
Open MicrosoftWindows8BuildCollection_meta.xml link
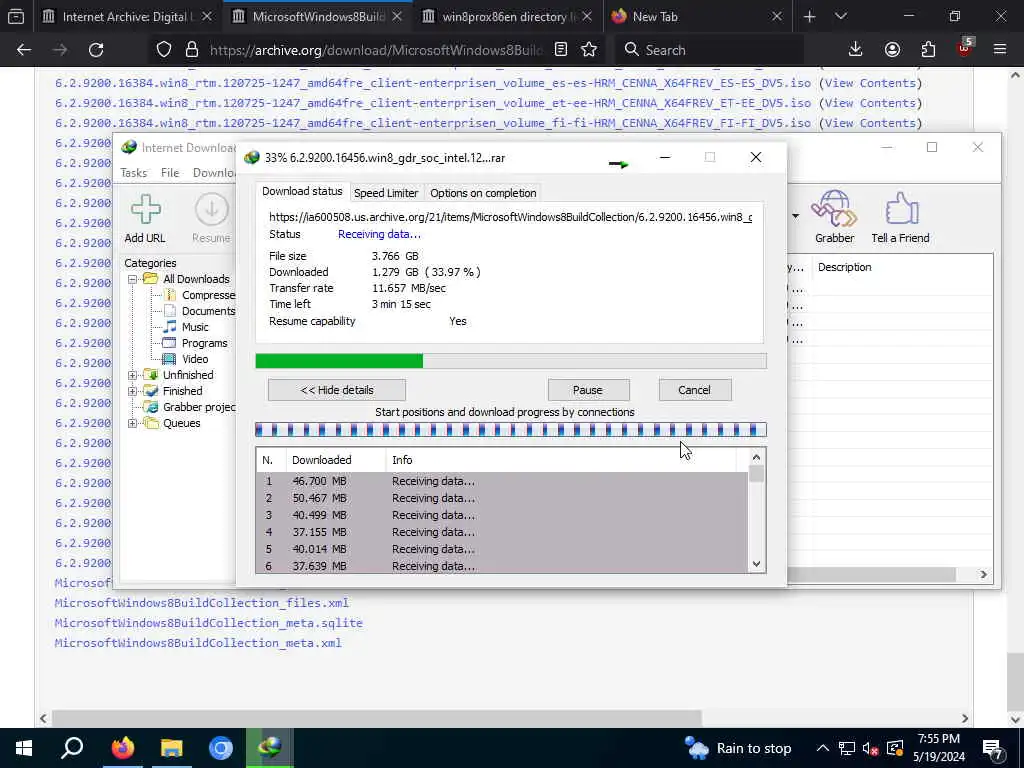pos(198,643)
